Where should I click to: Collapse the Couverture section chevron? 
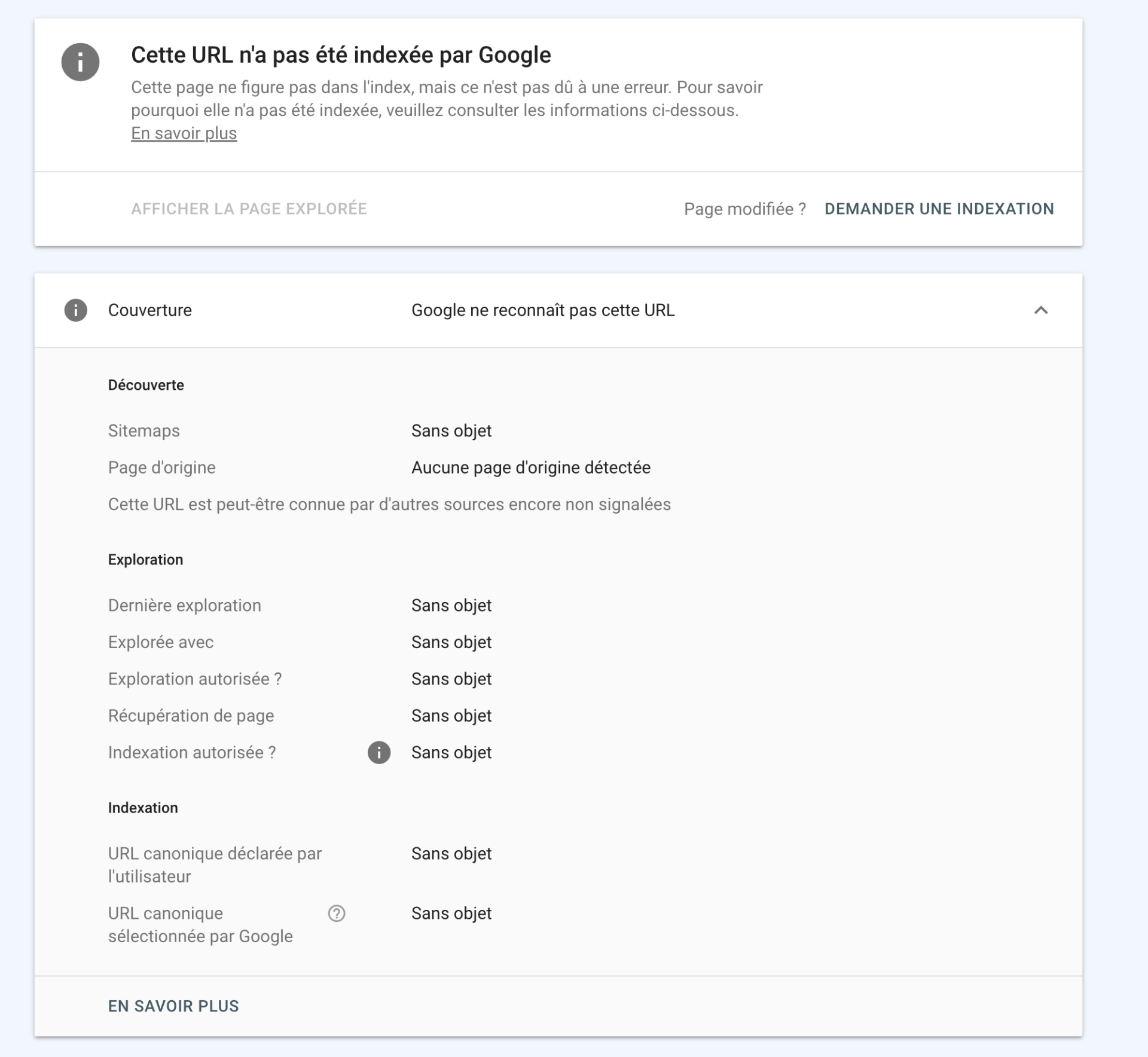click(x=1041, y=310)
